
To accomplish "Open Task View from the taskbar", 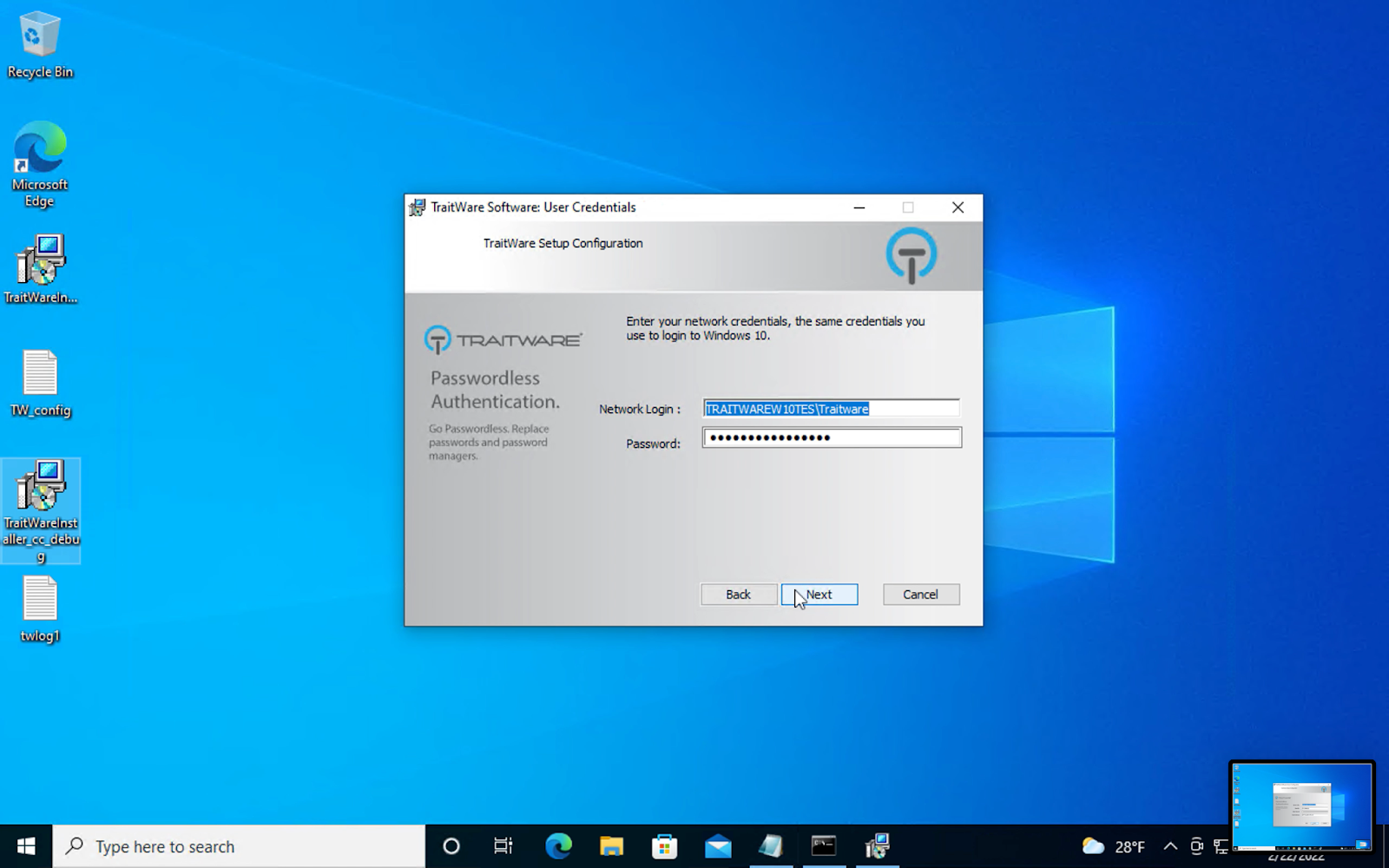I will click(x=504, y=846).
